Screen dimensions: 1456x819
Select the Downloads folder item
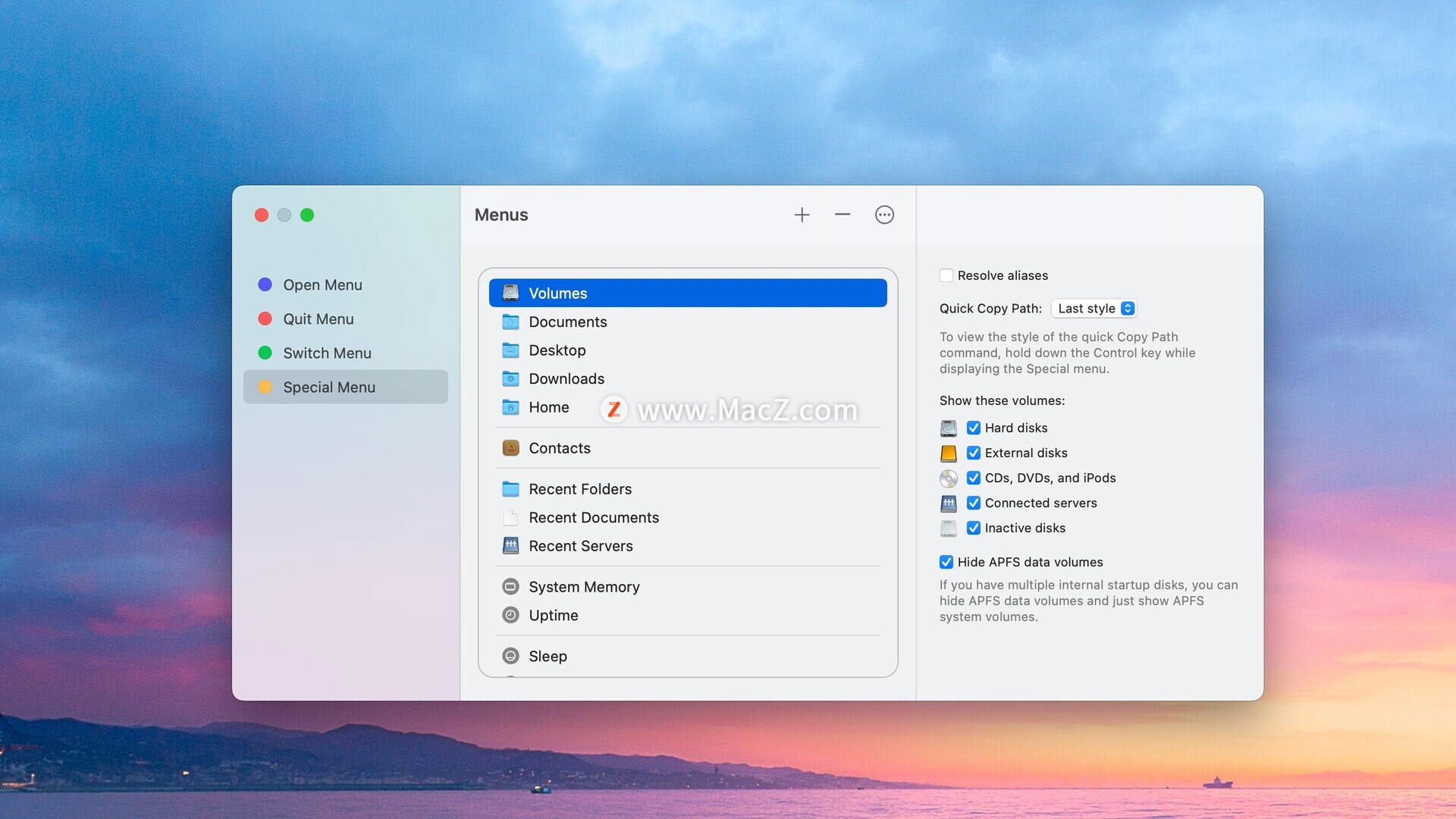[566, 378]
